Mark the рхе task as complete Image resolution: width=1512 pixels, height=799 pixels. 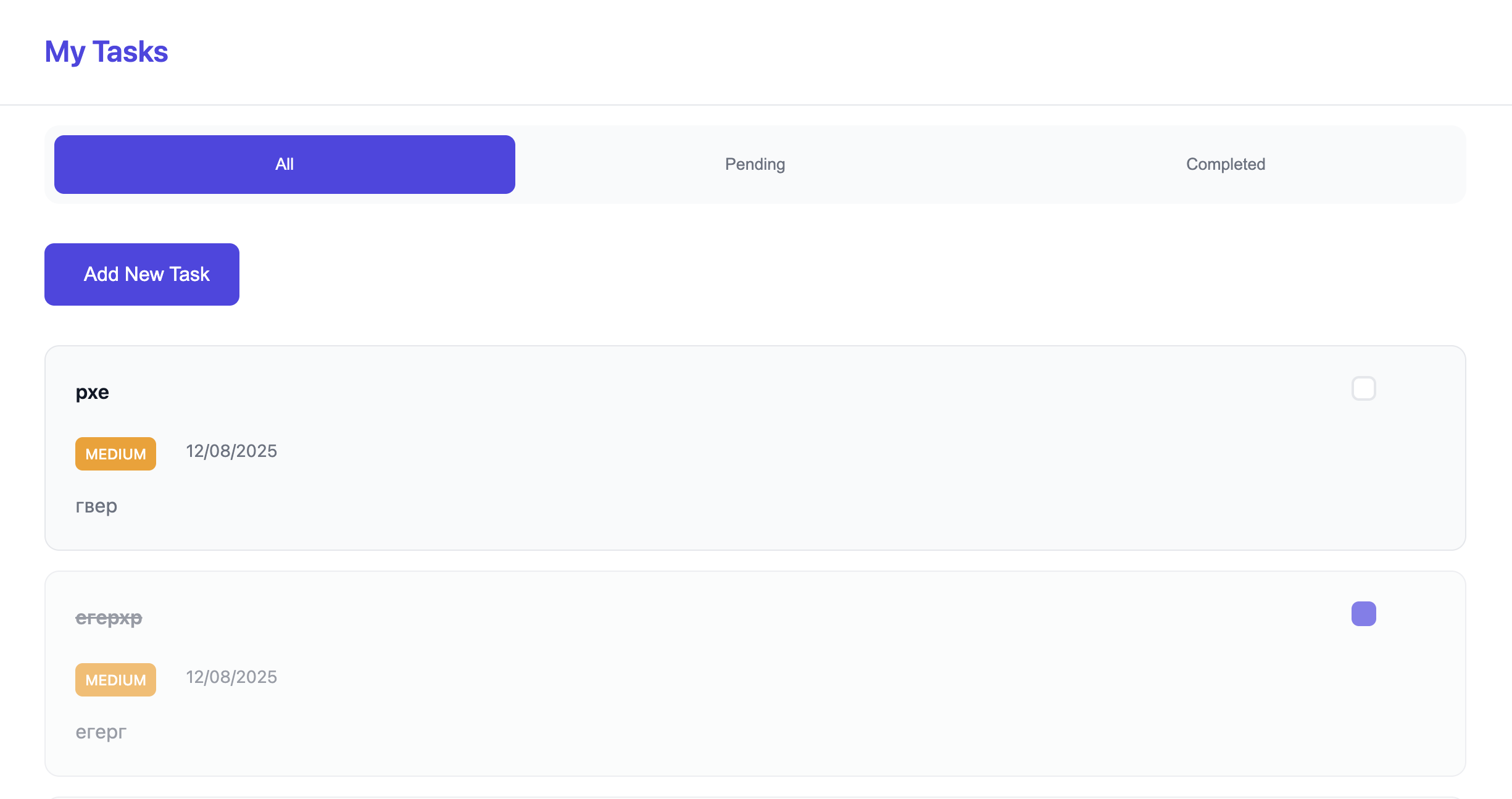tap(1363, 388)
